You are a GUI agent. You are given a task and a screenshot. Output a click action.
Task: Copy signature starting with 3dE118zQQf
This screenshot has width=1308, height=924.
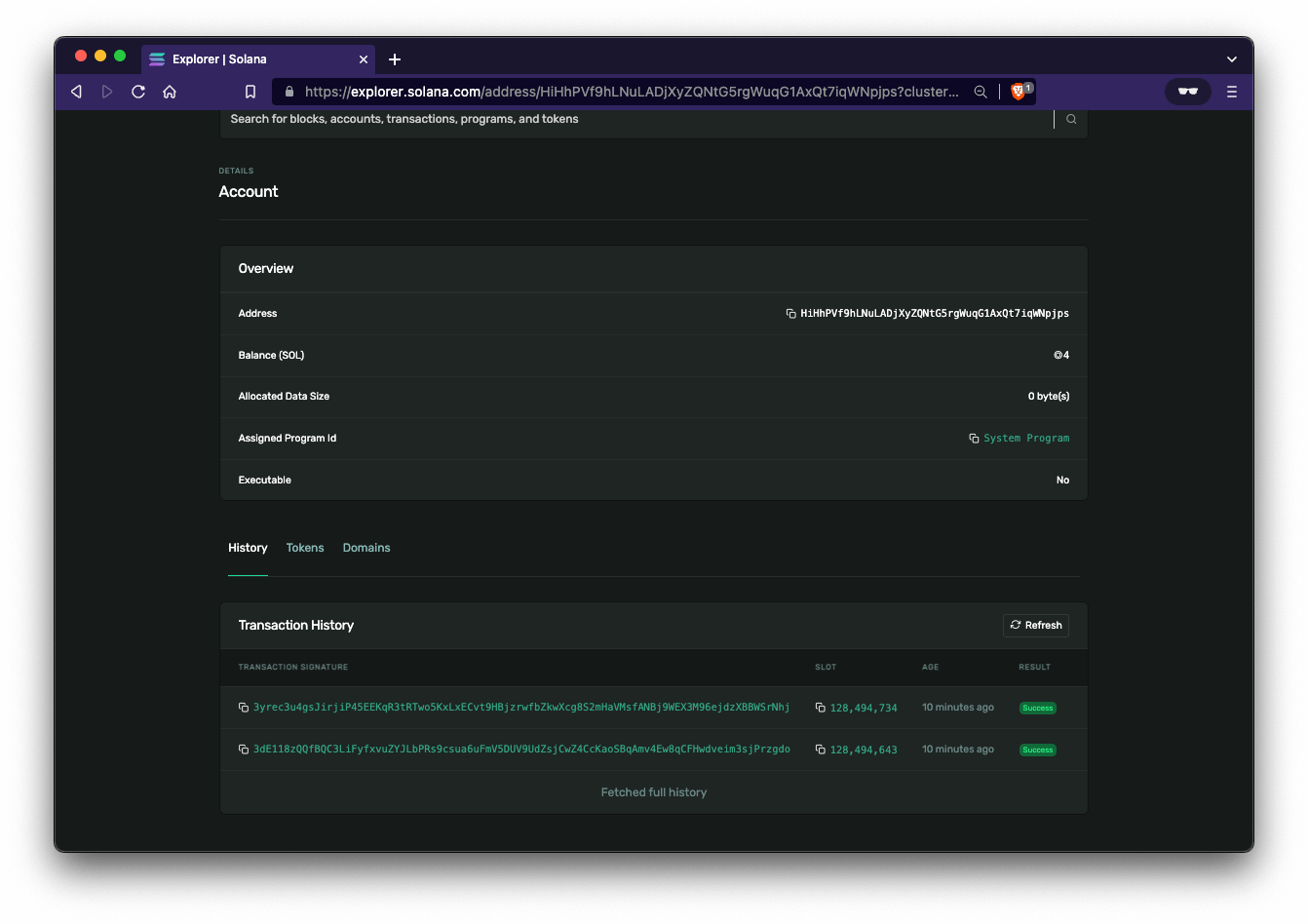244,750
